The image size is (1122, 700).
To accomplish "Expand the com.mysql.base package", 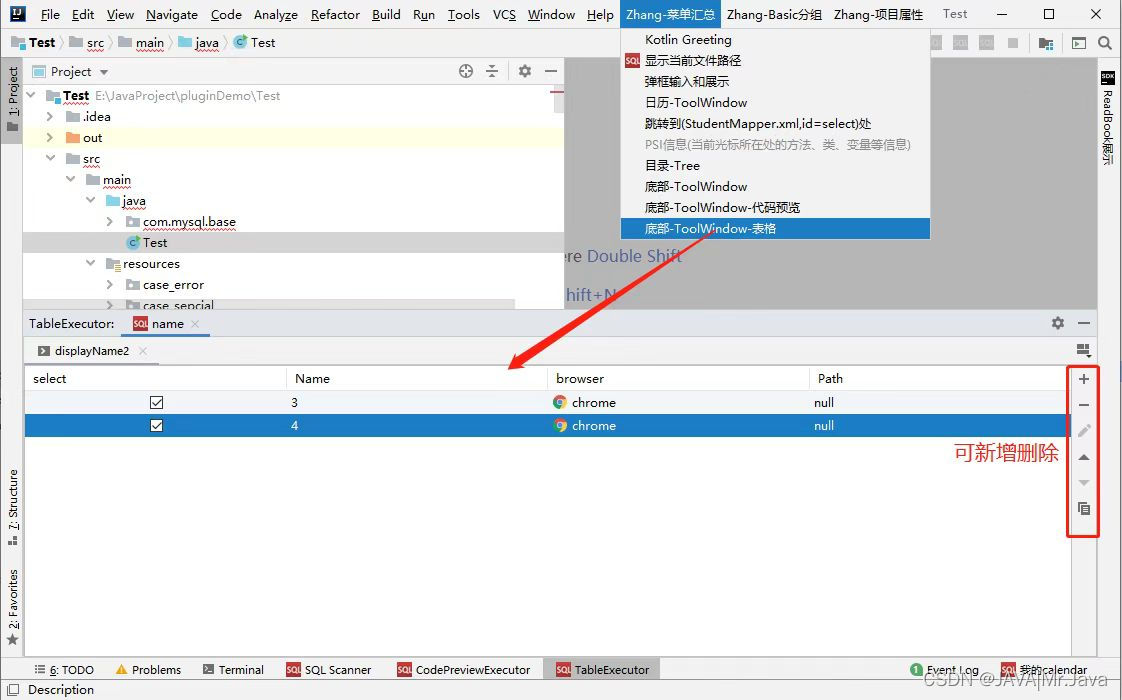I will tap(109, 221).
